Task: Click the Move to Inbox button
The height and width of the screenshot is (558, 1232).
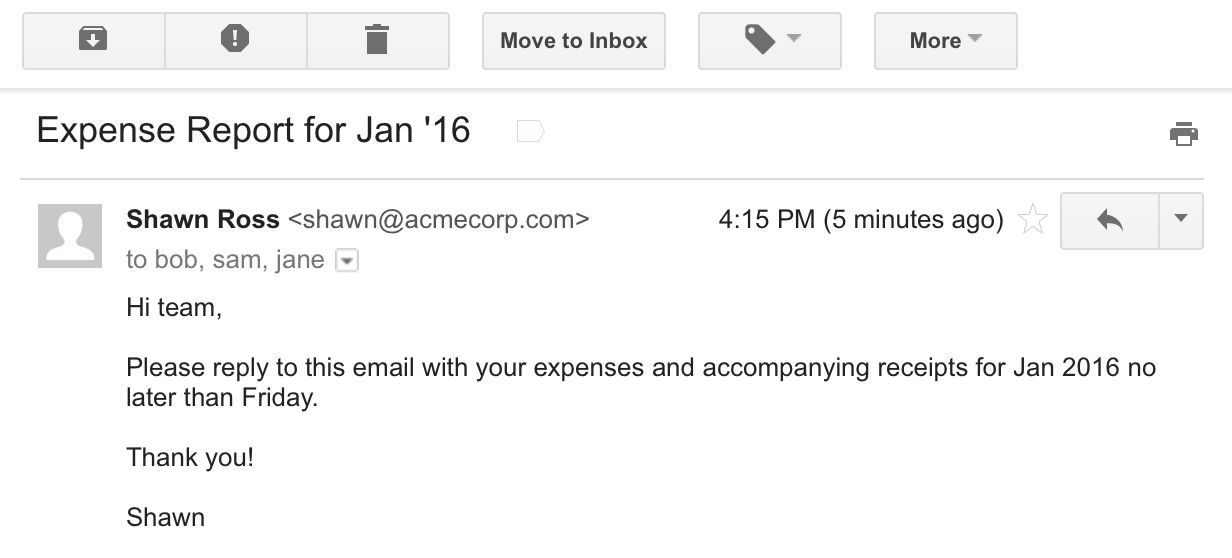Action: point(573,40)
